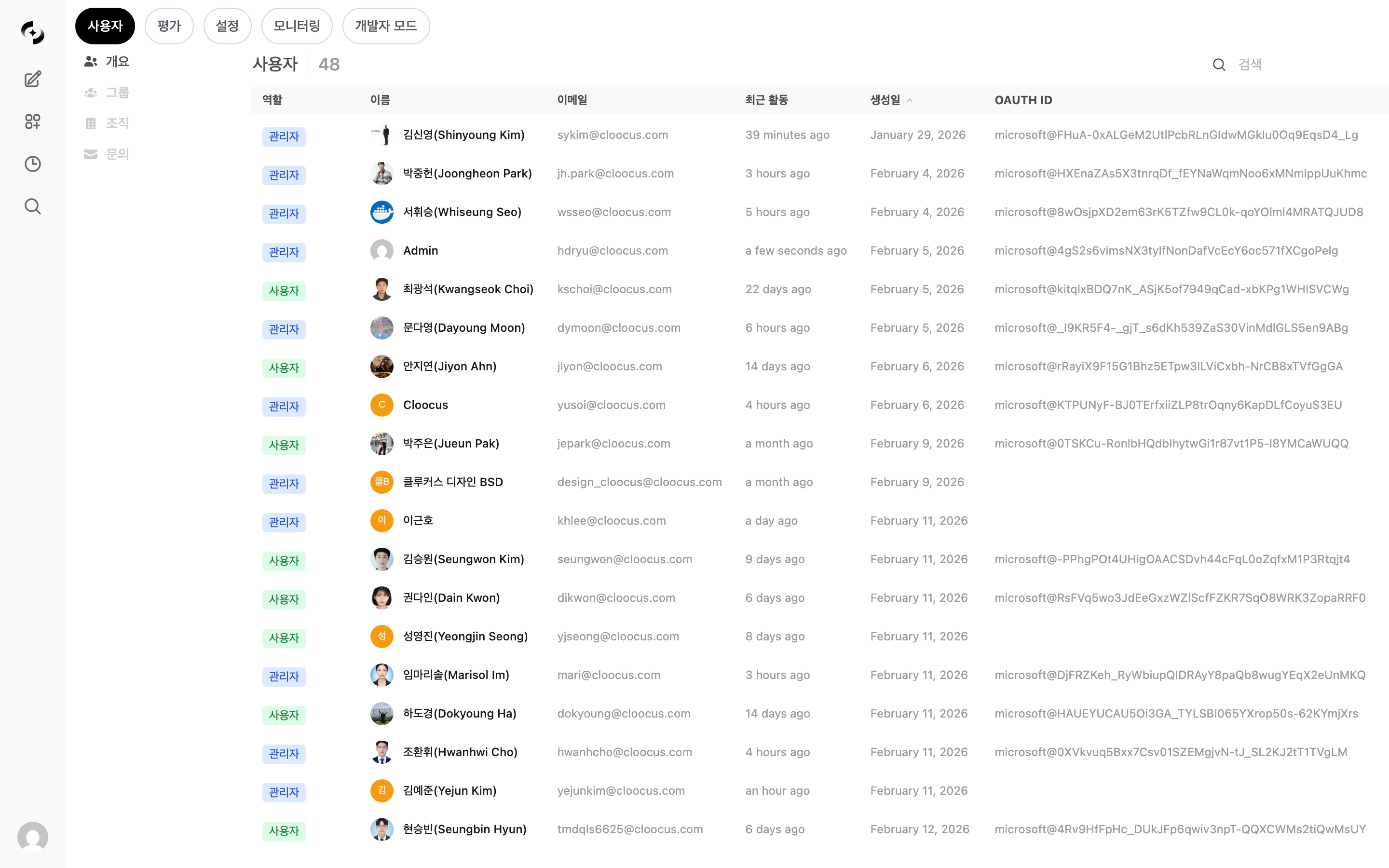Screen dimensions: 1389x868
Task: Switch to the 평가 tab
Action: pyautogui.click(x=169, y=26)
